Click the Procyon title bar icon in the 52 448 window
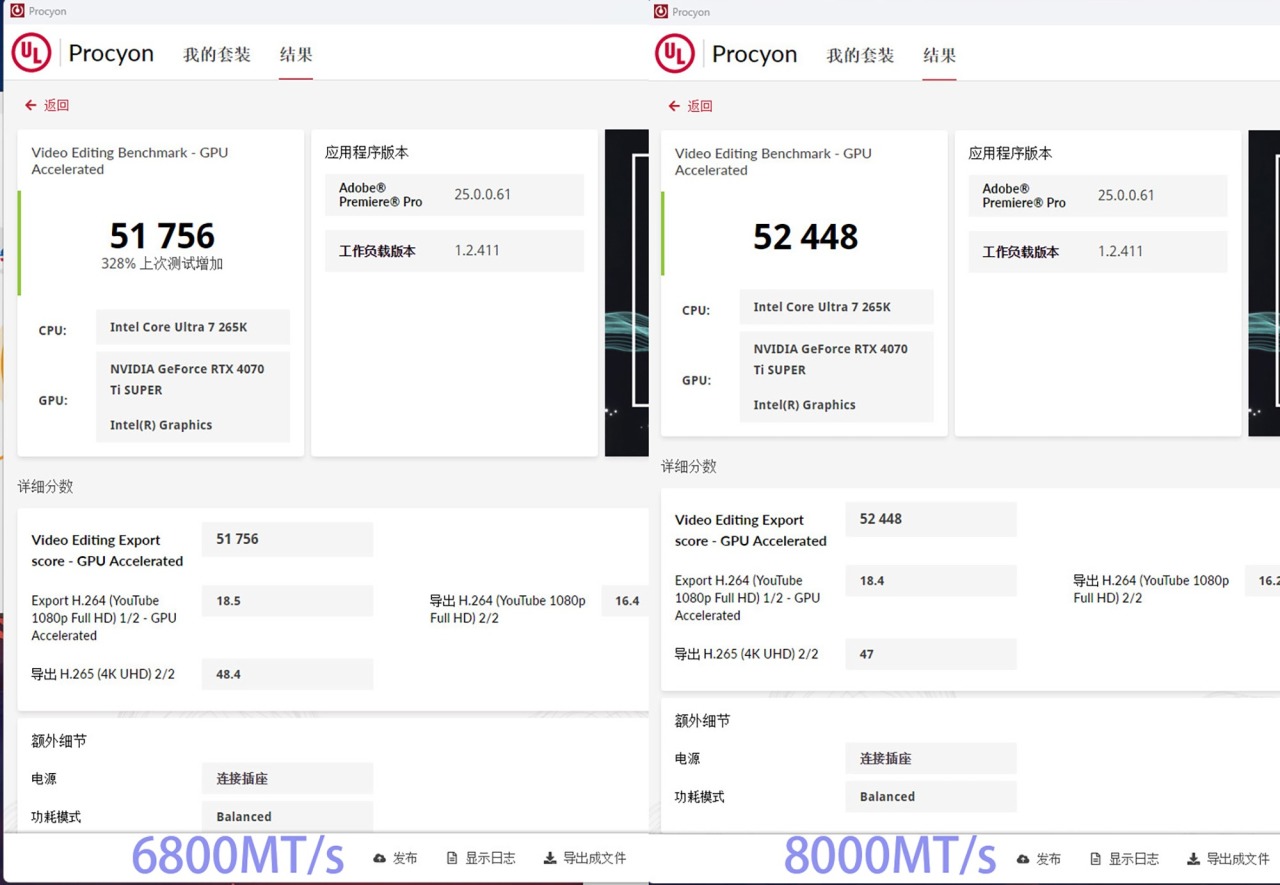Image resolution: width=1280 pixels, height=885 pixels. (660, 11)
